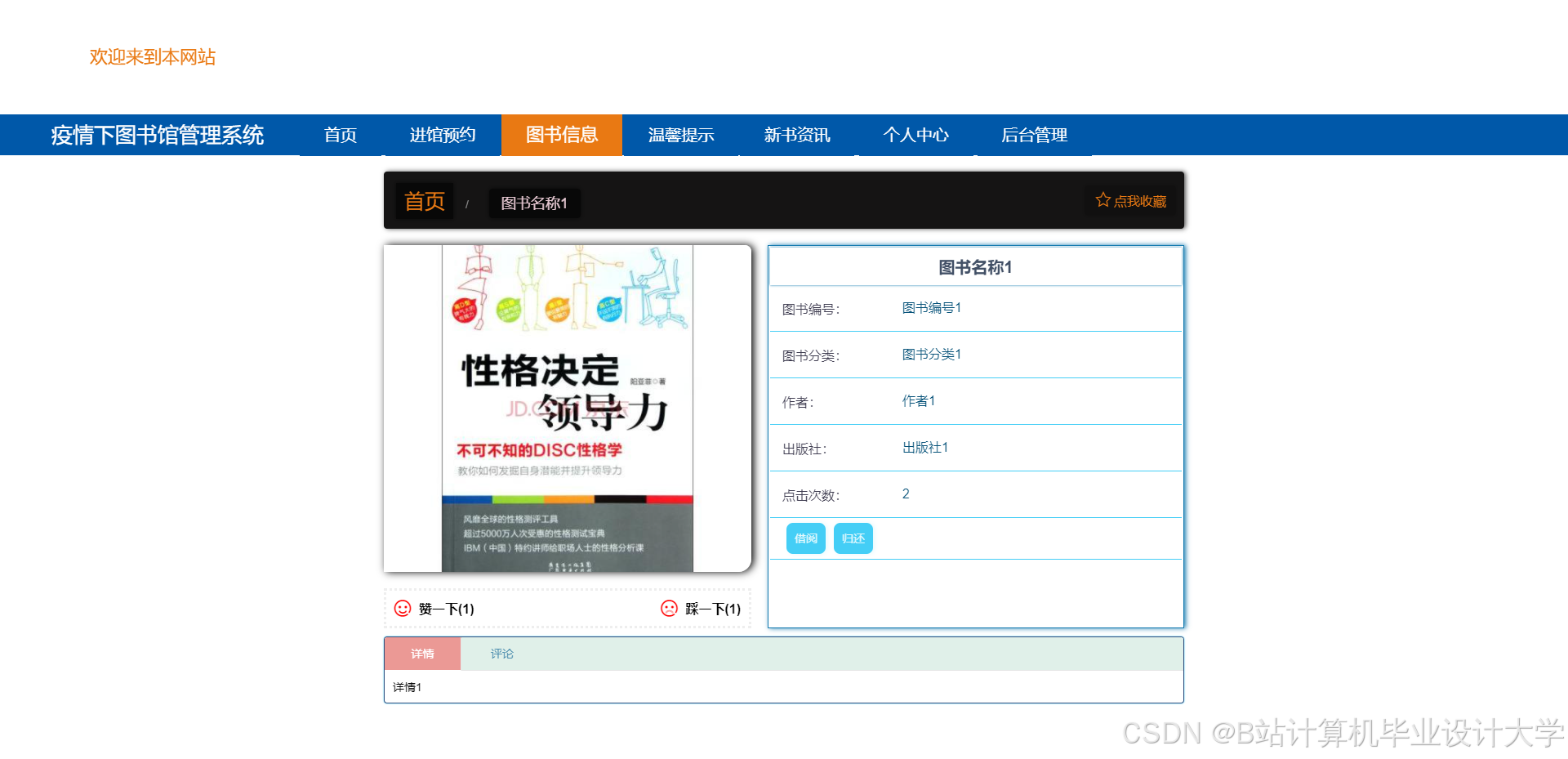Image resolution: width=1568 pixels, height=759 pixels.
Task: Open the 进馆预约 menu item
Action: point(442,135)
